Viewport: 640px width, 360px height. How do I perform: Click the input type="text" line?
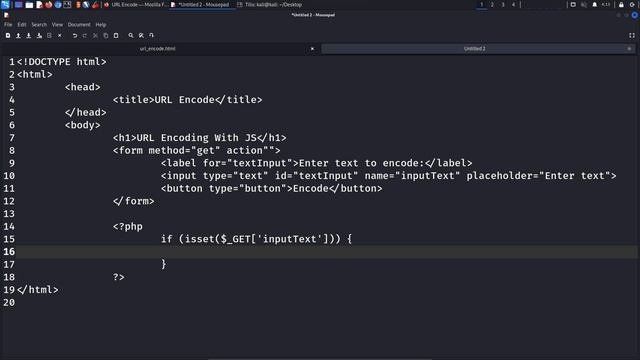point(389,176)
